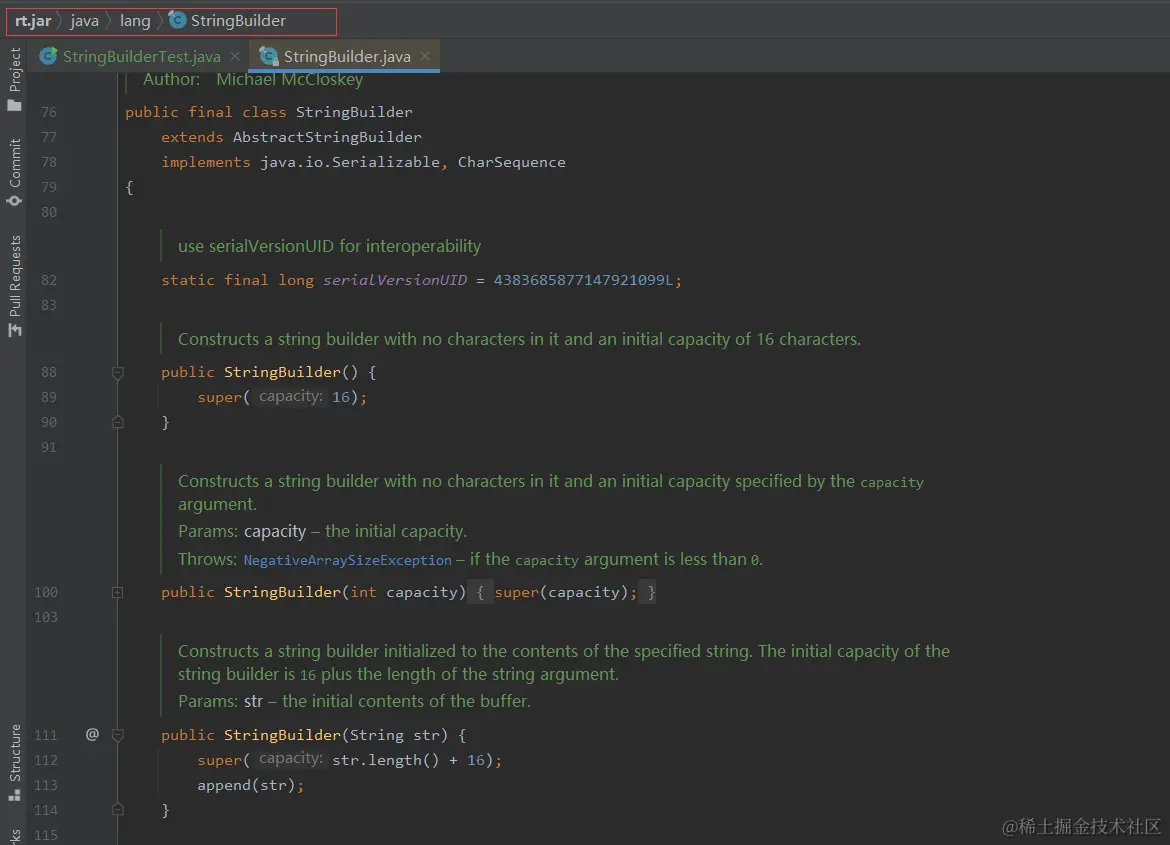Click folded super(capacity) body on line 100

coord(561,592)
